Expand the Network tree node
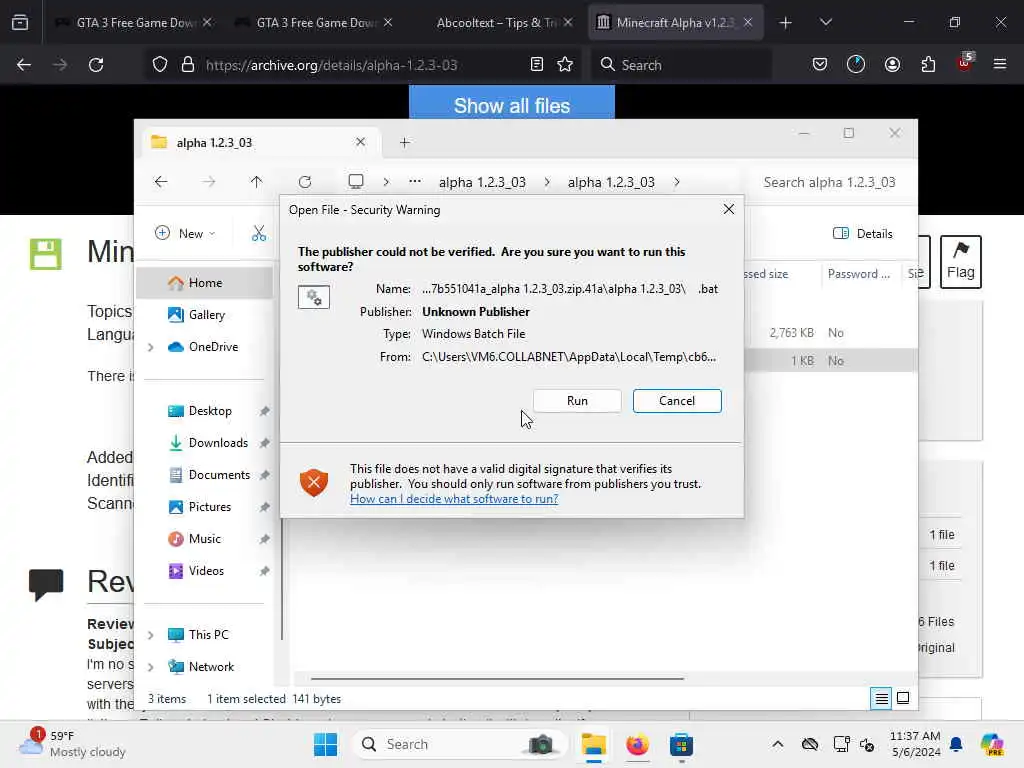The height and width of the screenshot is (768, 1024). 151,667
